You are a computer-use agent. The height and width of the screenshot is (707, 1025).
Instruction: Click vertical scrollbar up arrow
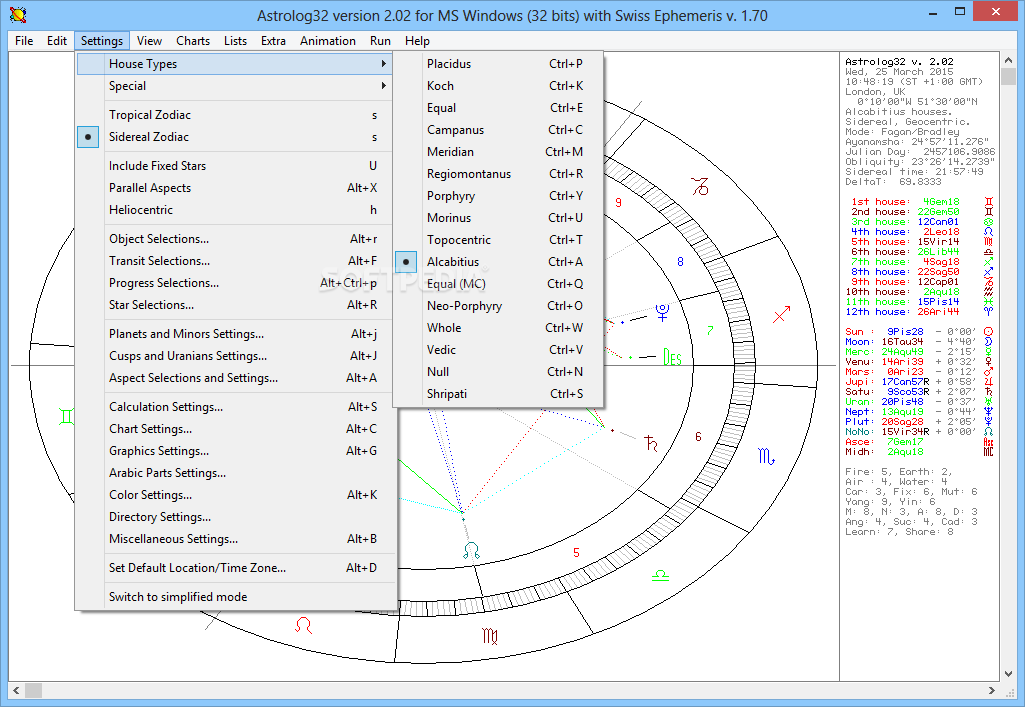coord(1008,60)
